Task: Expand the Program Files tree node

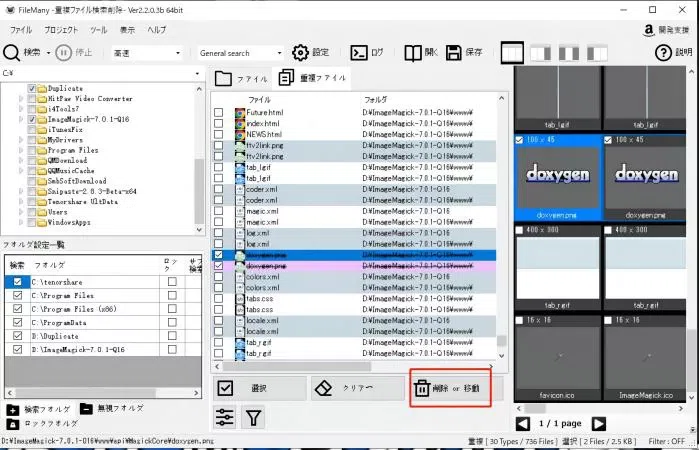Action: 21,150
